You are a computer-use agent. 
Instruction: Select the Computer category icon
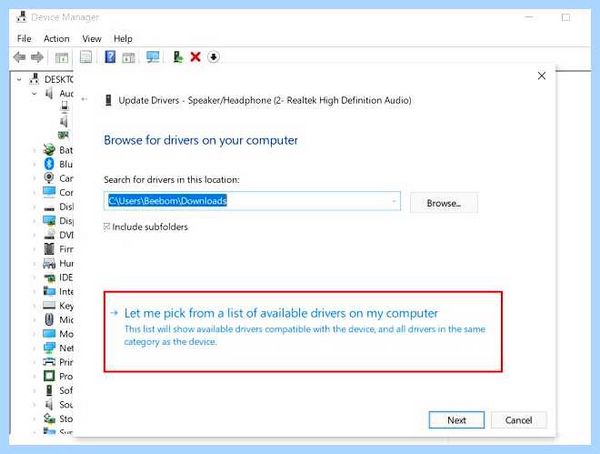click(49, 192)
